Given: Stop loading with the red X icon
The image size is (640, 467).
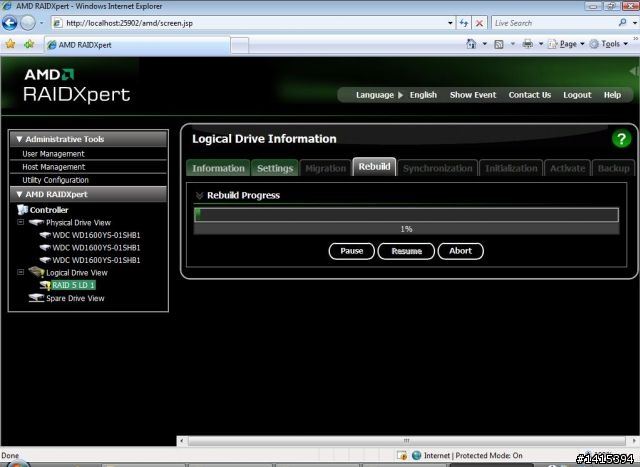Looking at the screenshot, I should (x=479, y=23).
